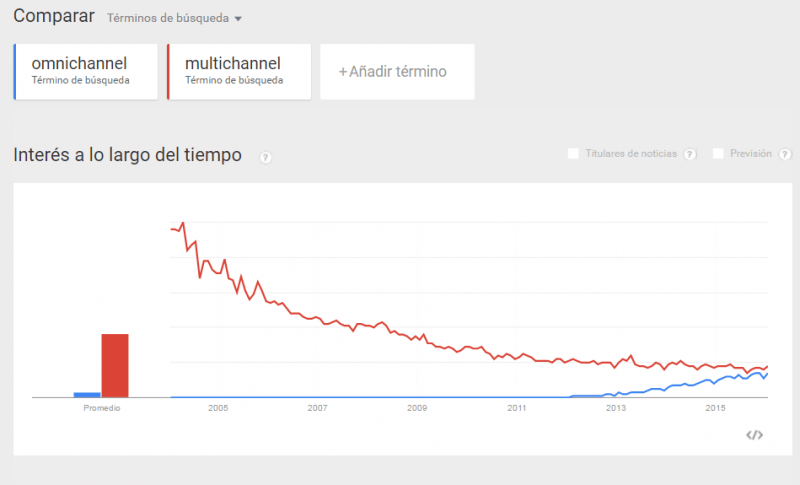
Task: Click the help icon next to Titulares de noticias
Action: (x=689, y=154)
